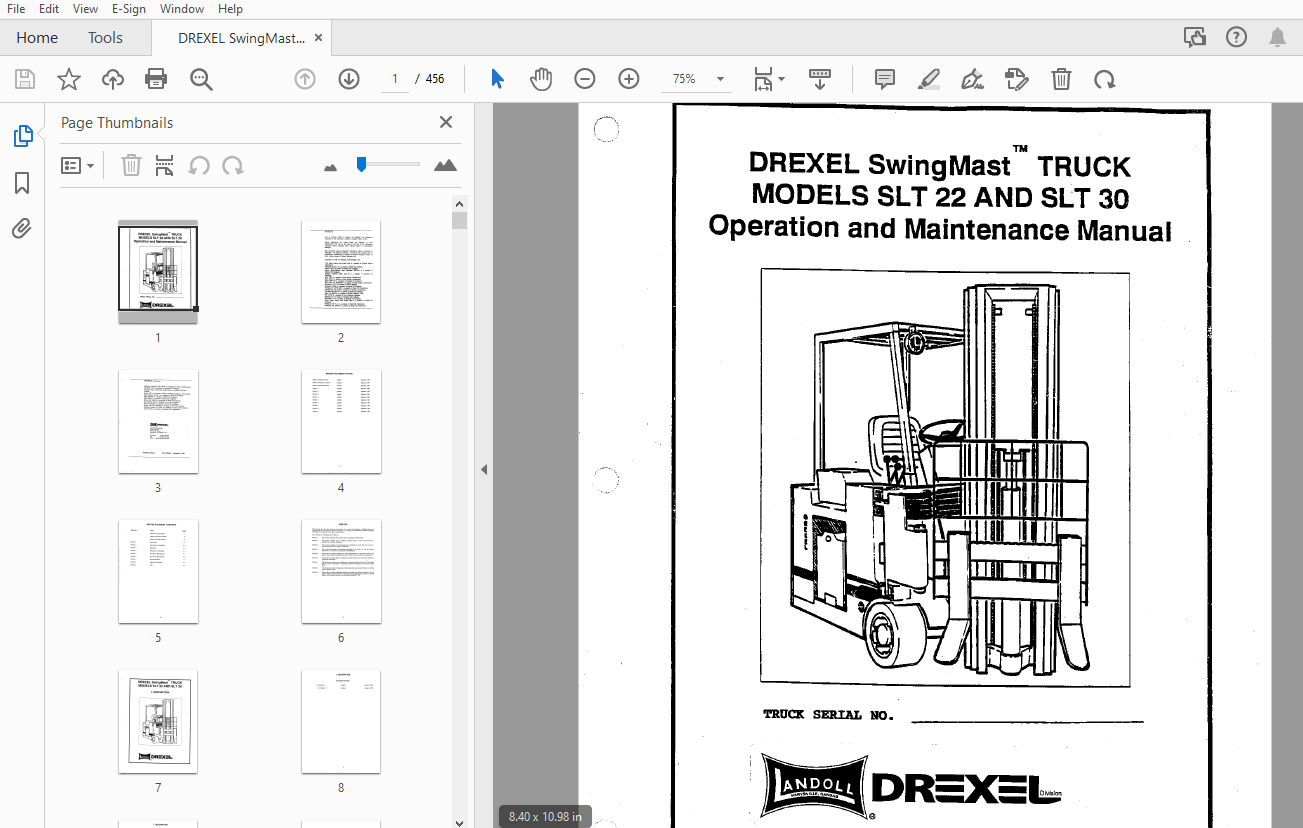Rotate pages clockwise in thumbnails panel
1303x828 pixels.
[233, 165]
